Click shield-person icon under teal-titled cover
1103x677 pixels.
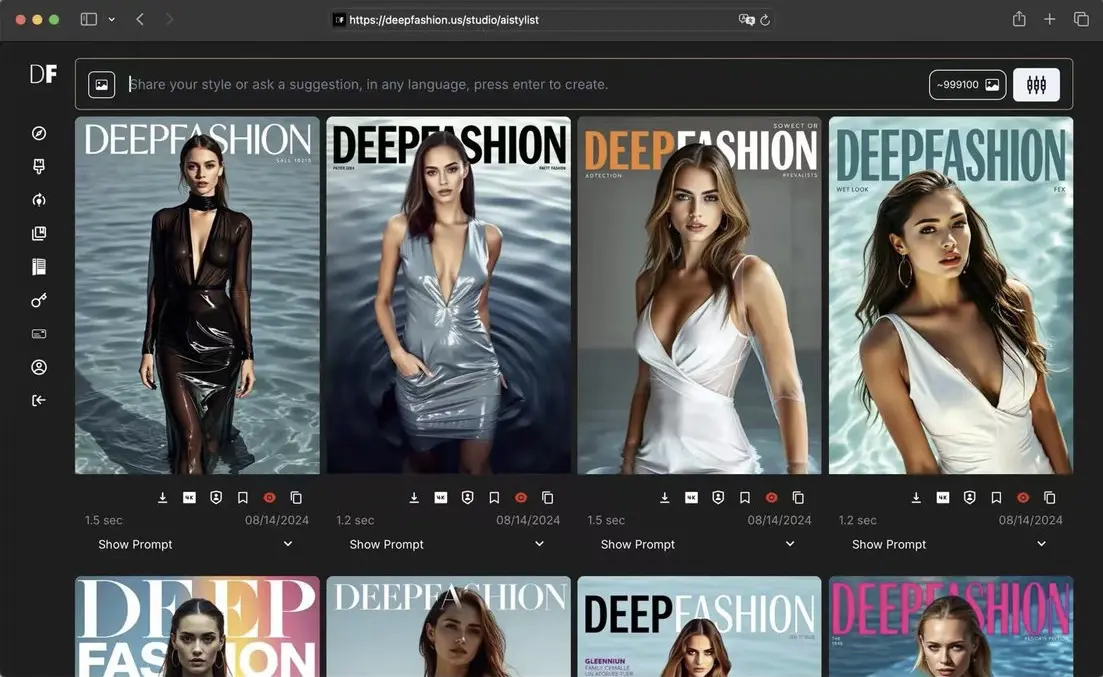pyautogui.click(x=970, y=498)
